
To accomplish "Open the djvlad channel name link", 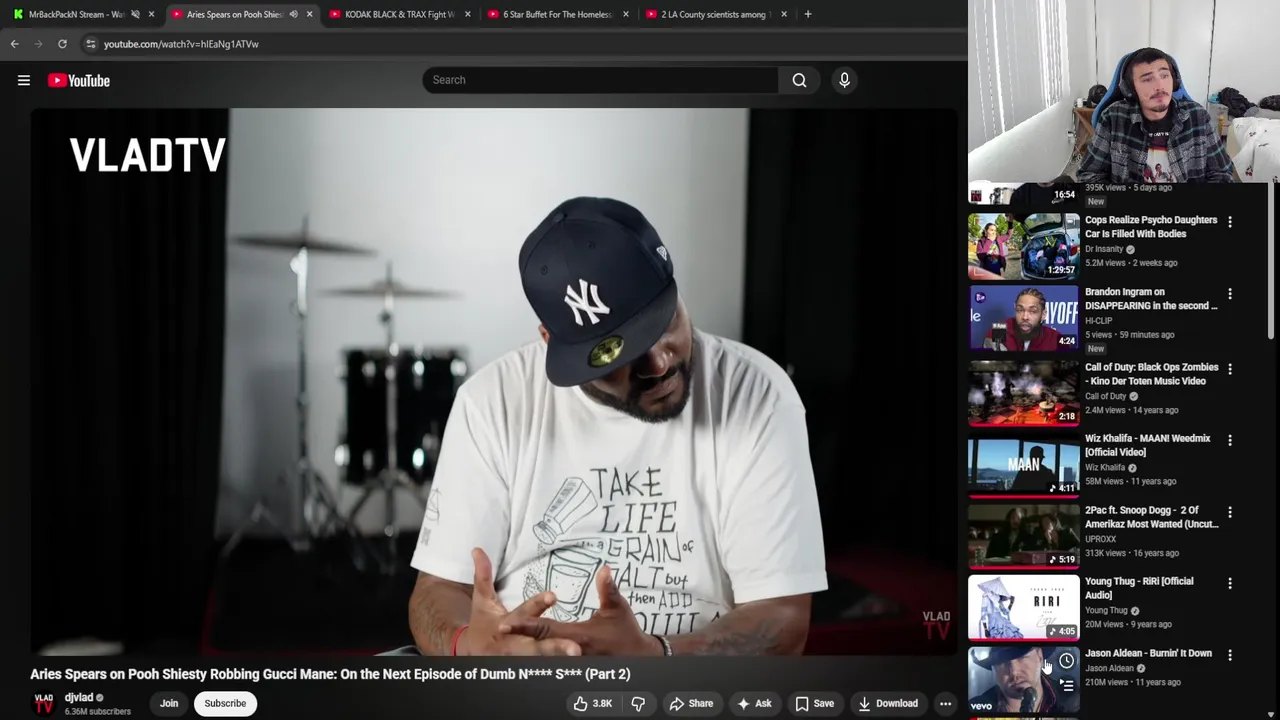I will point(79,697).
